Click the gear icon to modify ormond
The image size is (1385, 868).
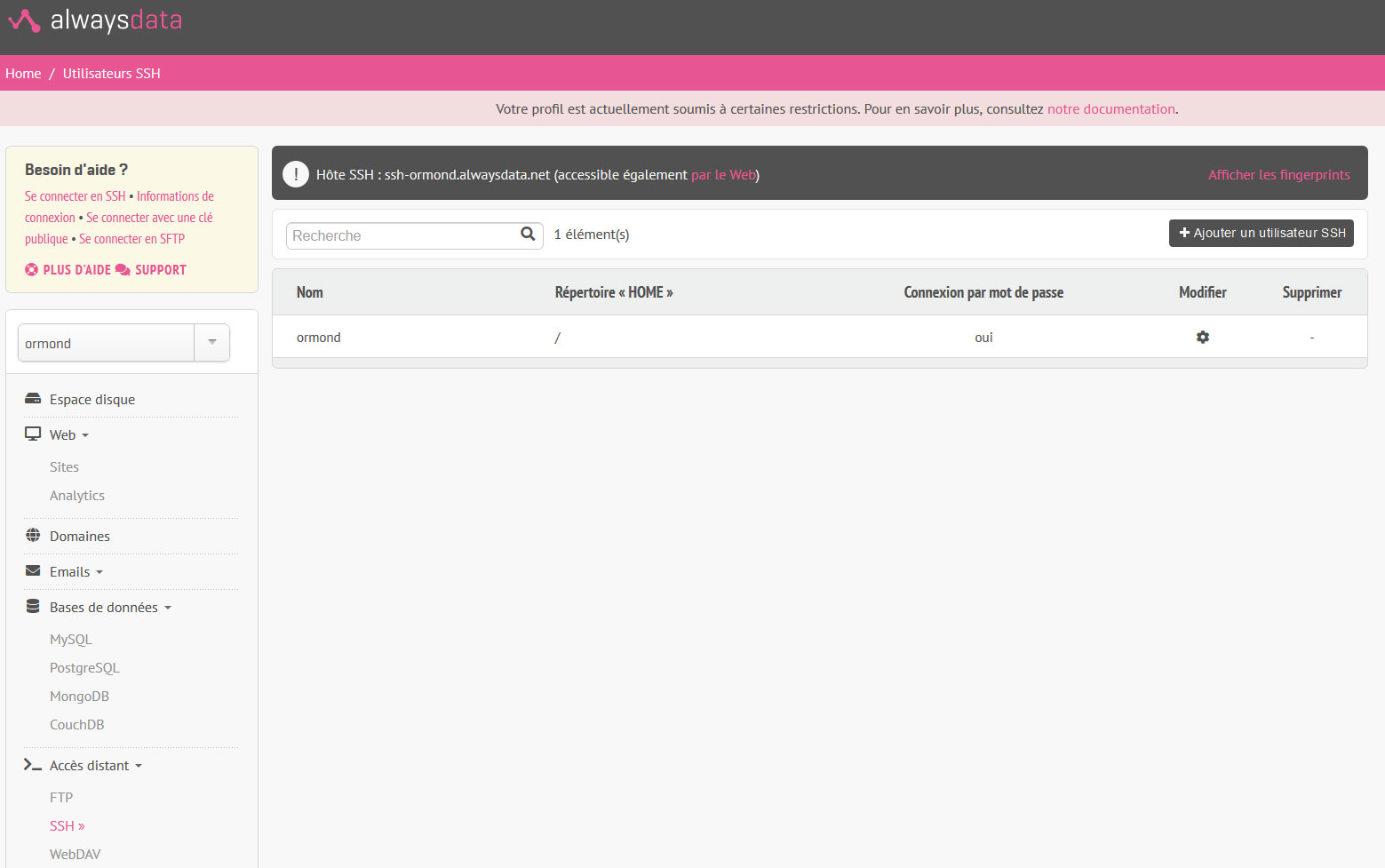pos(1202,338)
